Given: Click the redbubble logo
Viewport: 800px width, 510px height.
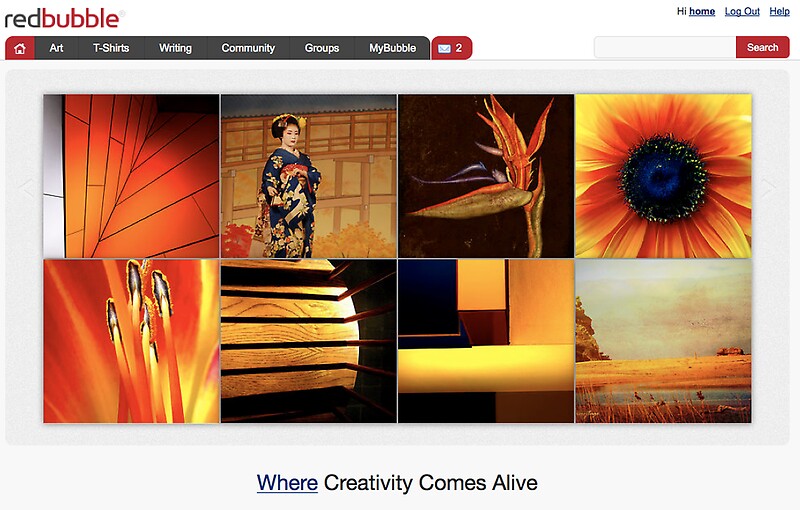Looking at the screenshot, I should click(64, 18).
